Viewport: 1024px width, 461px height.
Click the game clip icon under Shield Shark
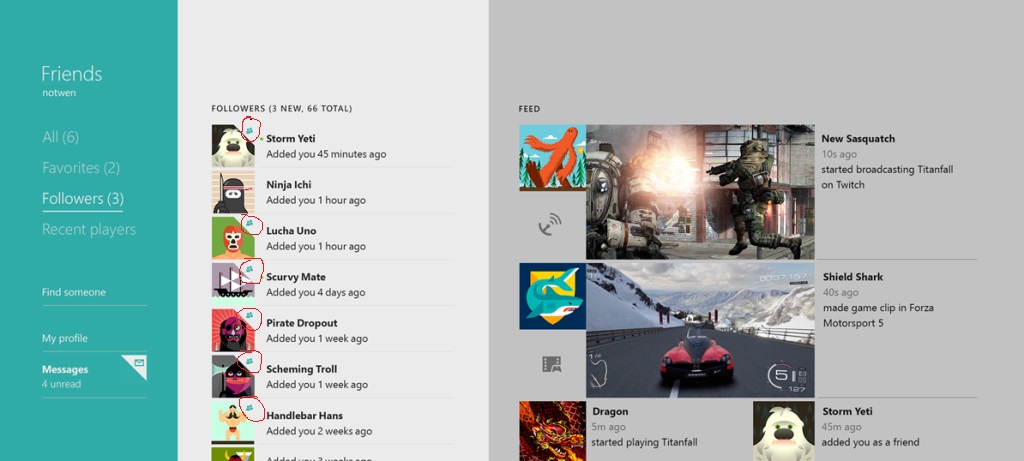click(552, 364)
